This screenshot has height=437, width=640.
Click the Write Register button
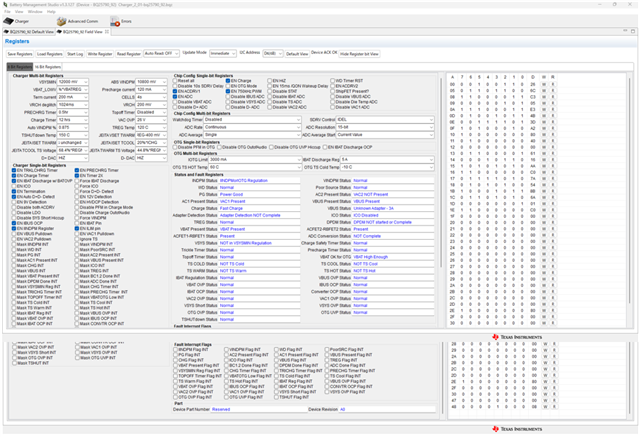pyautogui.click(x=100, y=54)
